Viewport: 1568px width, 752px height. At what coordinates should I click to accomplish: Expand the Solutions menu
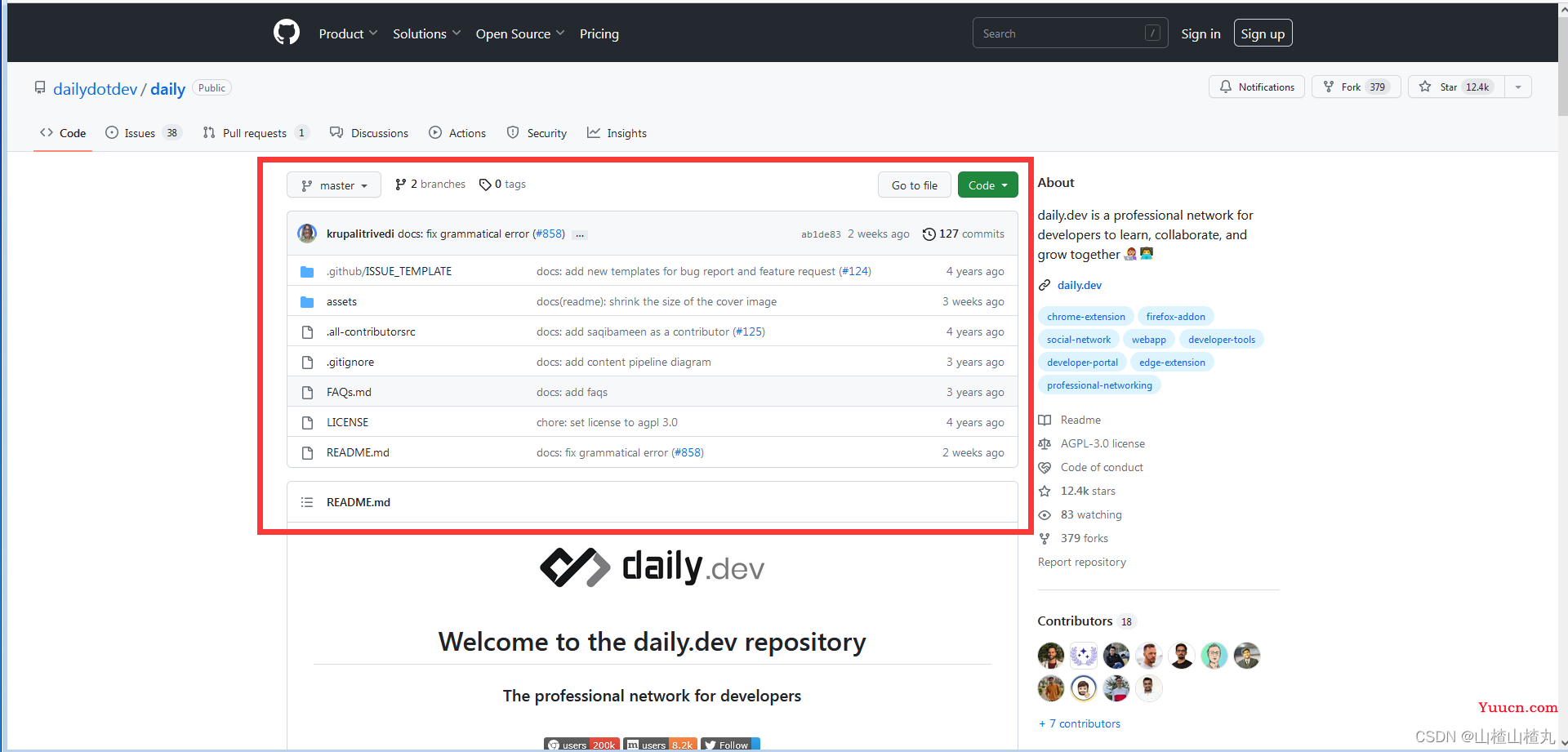click(x=426, y=33)
